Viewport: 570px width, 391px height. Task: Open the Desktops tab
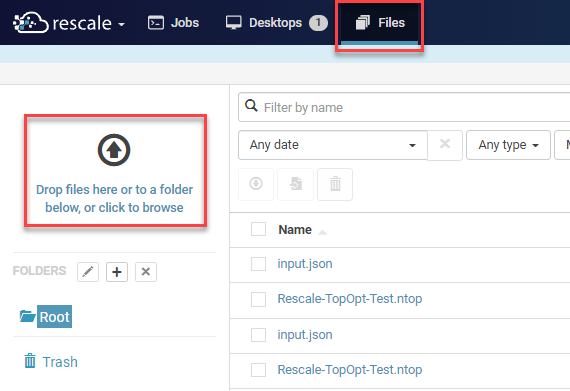coord(276,23)
